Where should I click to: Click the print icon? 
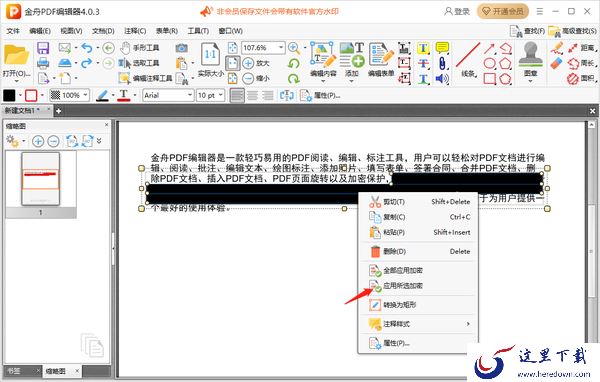[43, 63]
